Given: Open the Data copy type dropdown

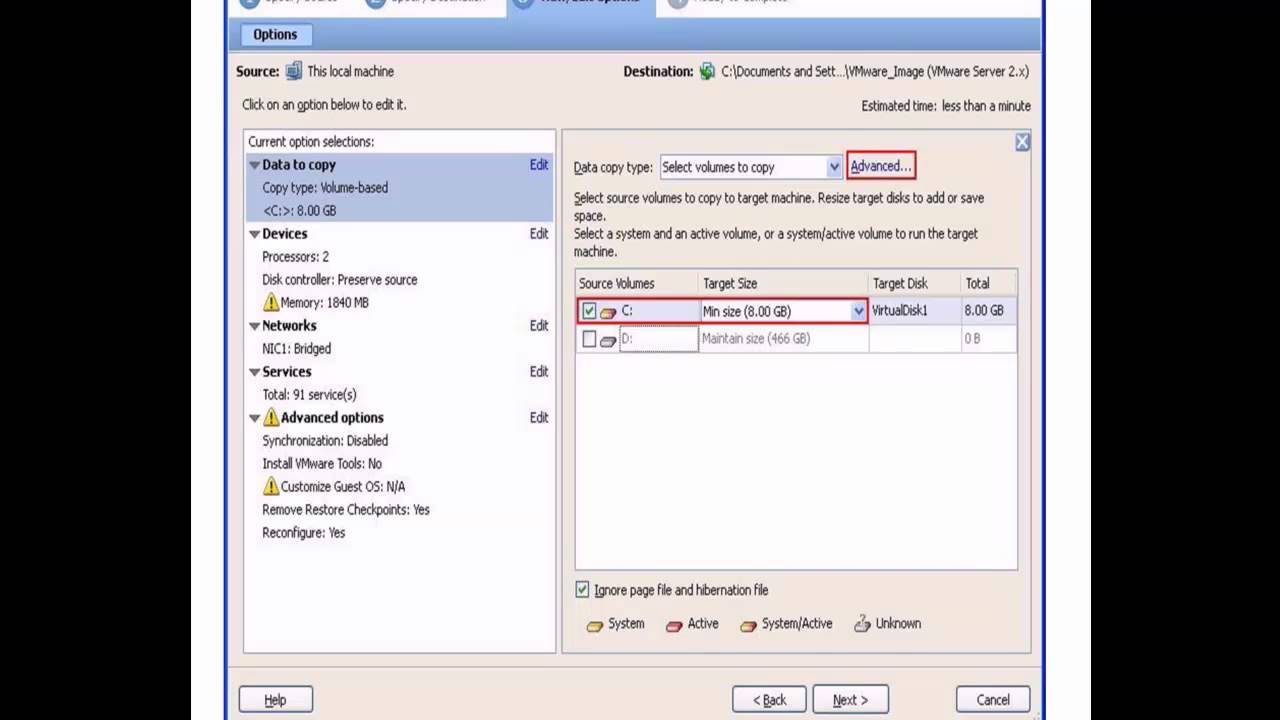Looking at the screenshot, I should (834, 167).
